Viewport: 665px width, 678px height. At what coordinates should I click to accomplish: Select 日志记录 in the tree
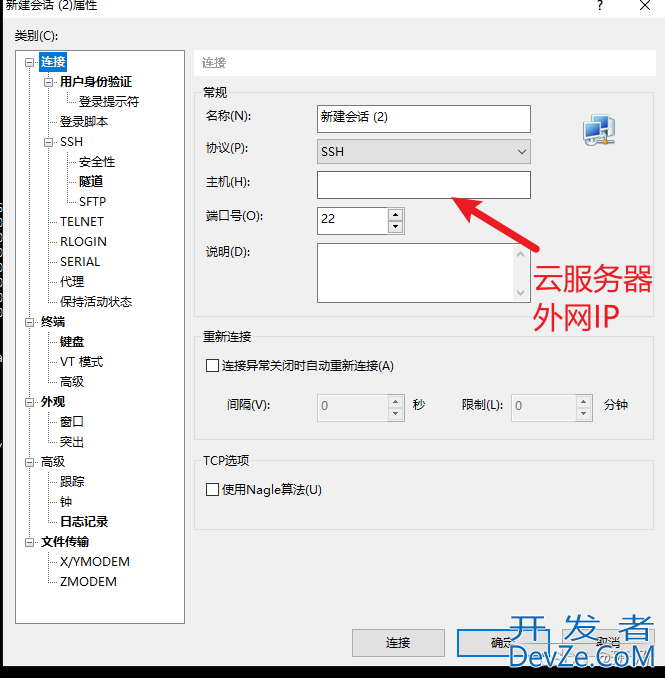84,521
